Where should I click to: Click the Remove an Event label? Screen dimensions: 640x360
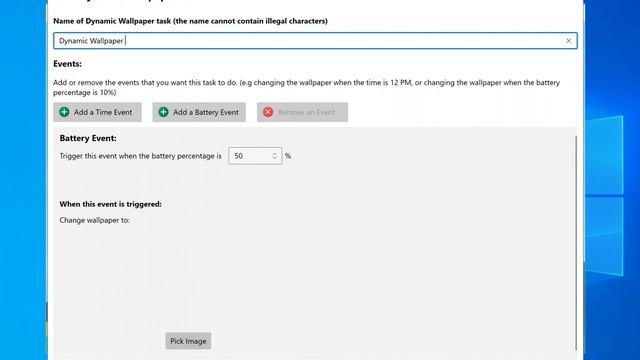click(307, 112)
